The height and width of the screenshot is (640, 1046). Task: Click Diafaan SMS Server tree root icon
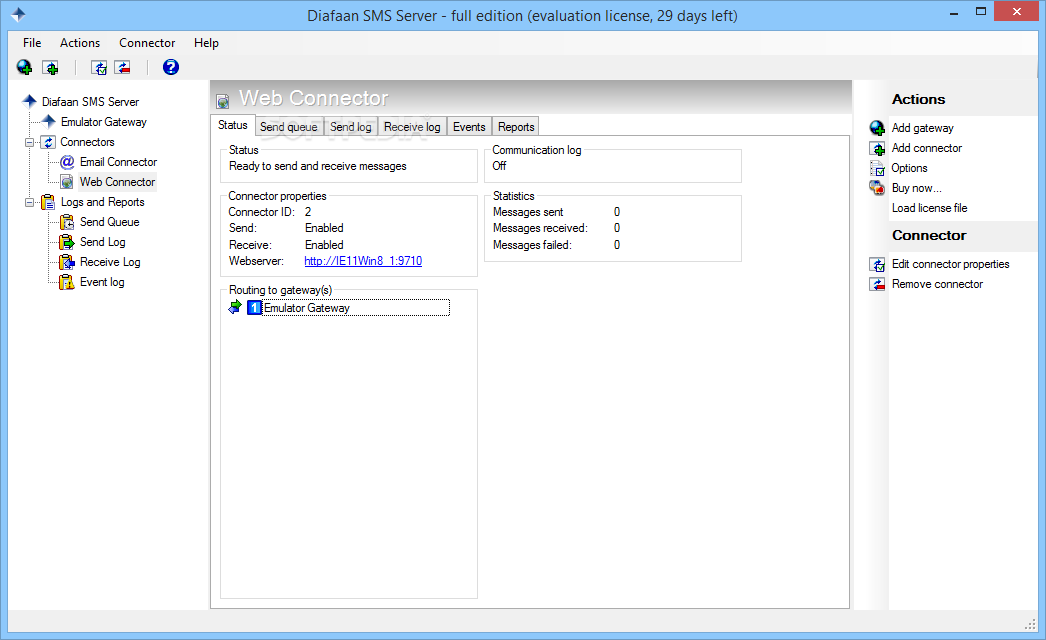pos(29,101)
